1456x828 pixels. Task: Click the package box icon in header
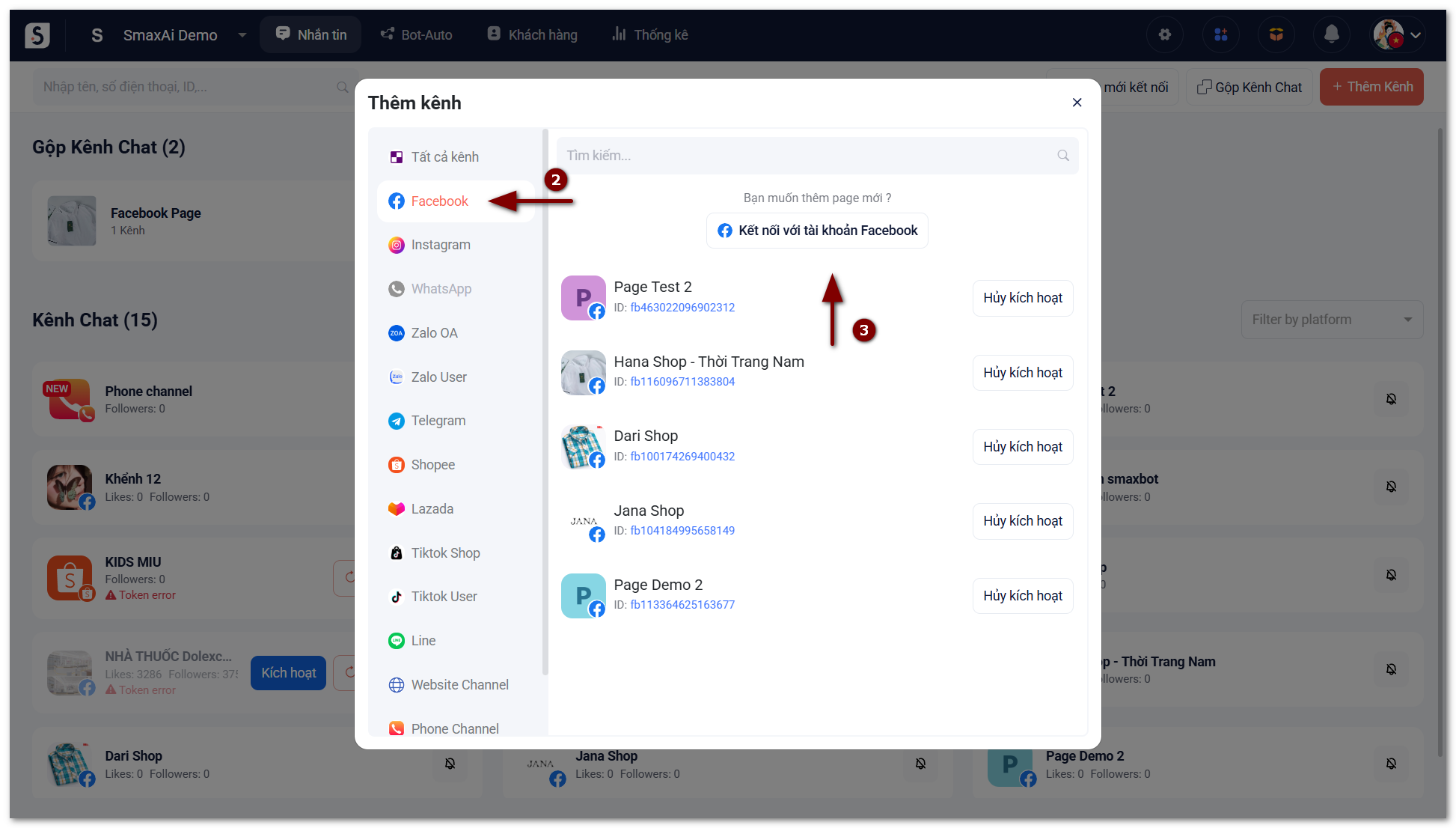1276,34
